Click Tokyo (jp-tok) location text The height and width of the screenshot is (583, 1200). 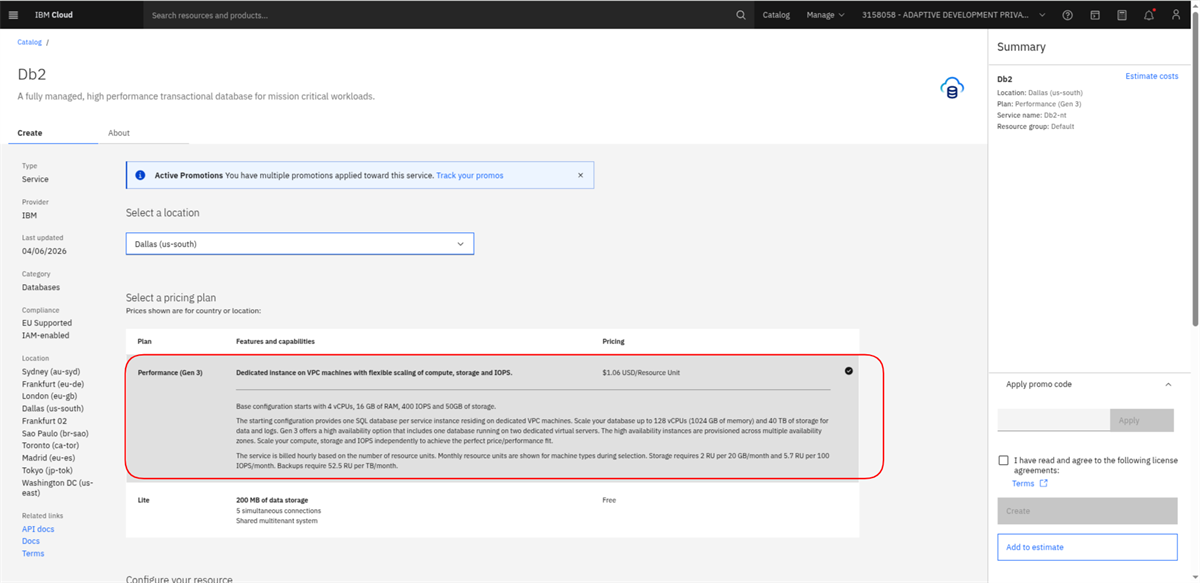pyautogui.click(x=48, y=470)
